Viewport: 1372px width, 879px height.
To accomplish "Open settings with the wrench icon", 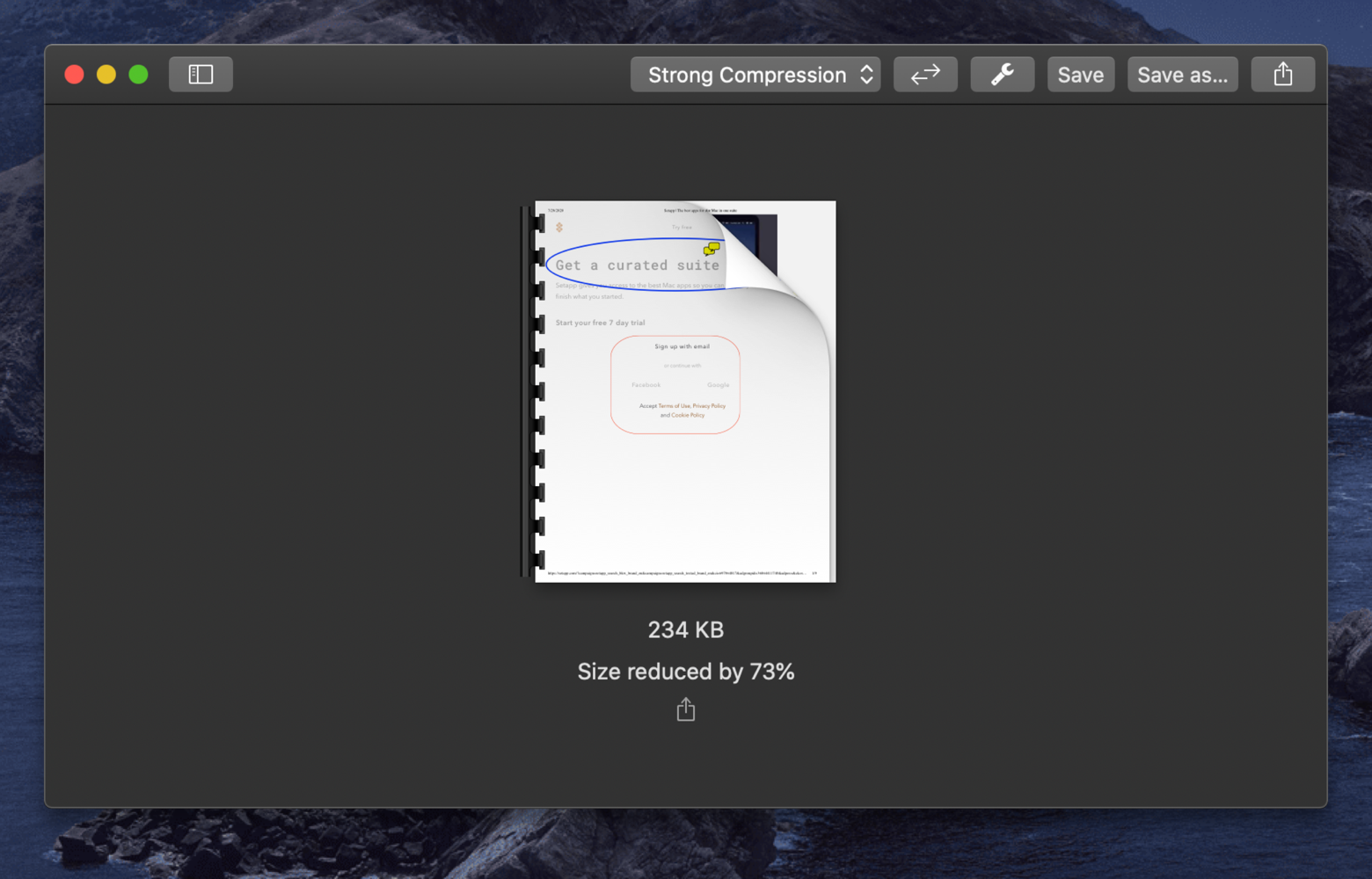I will click(x=1002, y=75).
